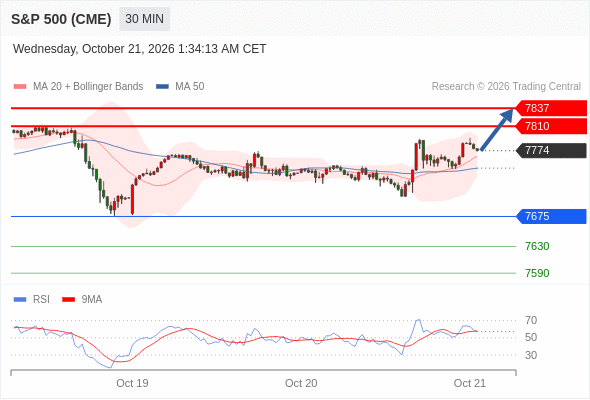The height and width of the screenshot is (400, 590).
Task: Click the 'RSI' legend label
Action: click(41, 300)
